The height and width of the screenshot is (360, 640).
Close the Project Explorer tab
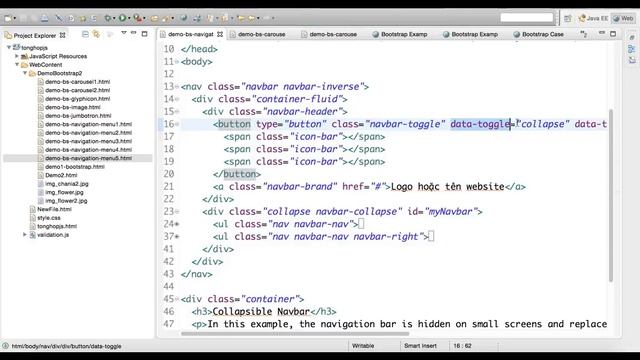[62, 35]
